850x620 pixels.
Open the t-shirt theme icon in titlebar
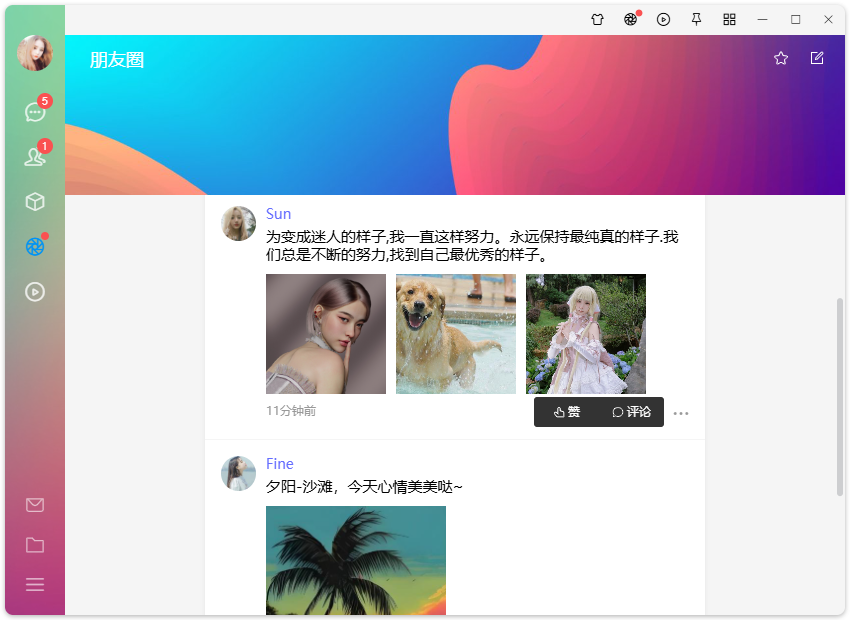coord(597,19)
